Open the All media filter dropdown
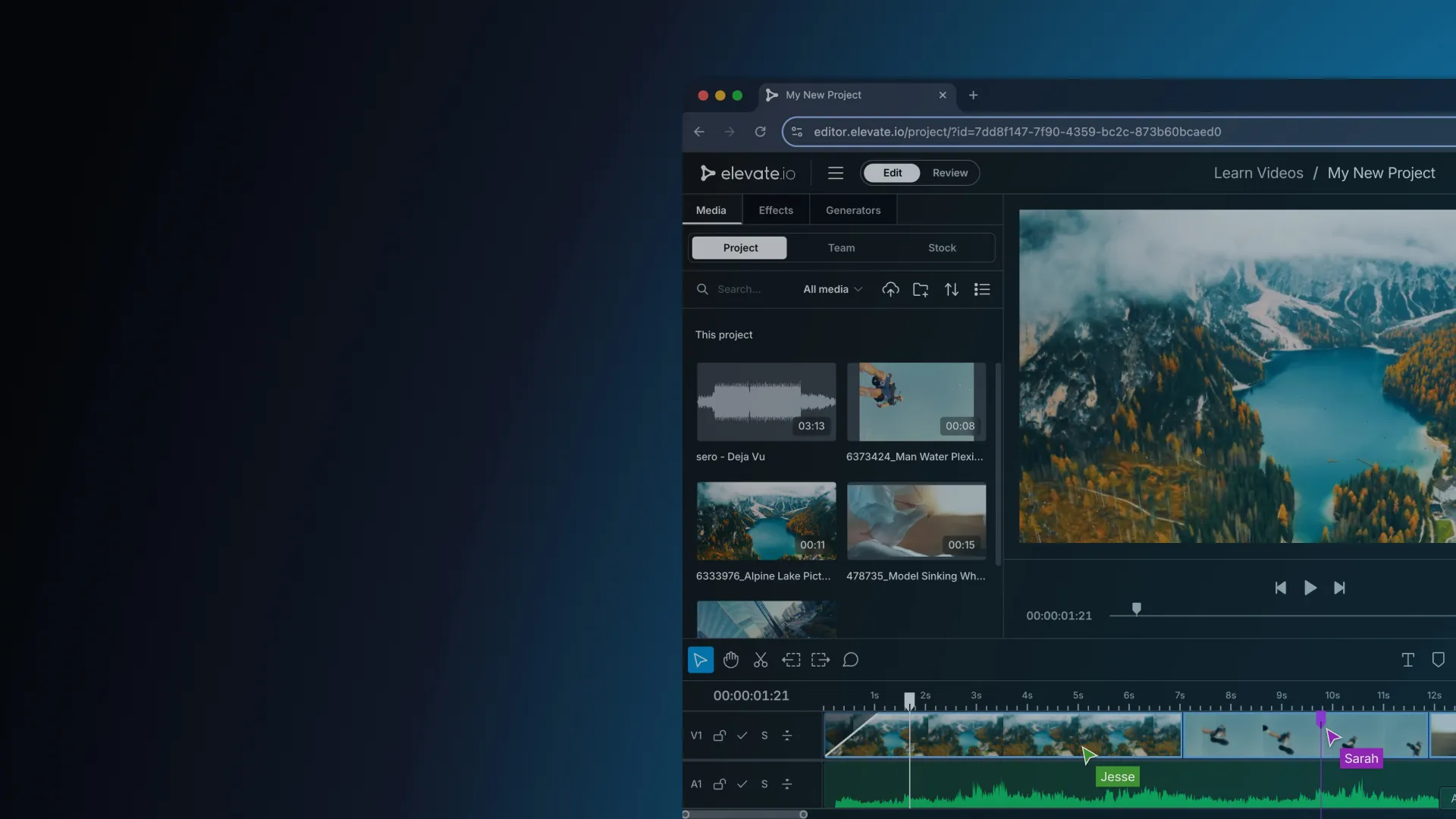Screen dimensions: 1456x819 coord(832,289)
